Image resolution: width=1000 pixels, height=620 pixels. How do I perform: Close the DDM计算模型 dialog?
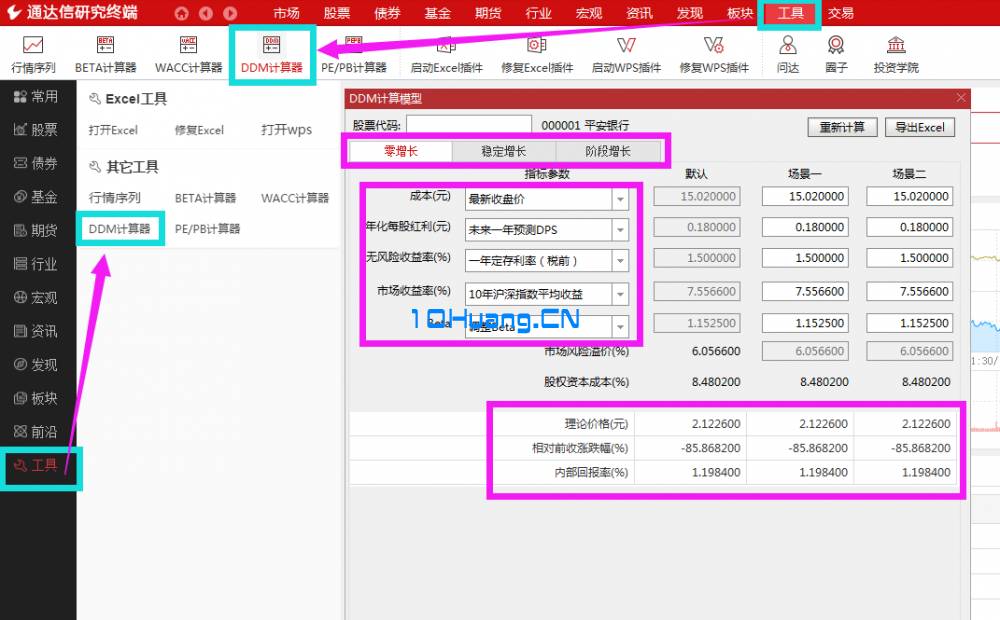click(x=961, y=98)
